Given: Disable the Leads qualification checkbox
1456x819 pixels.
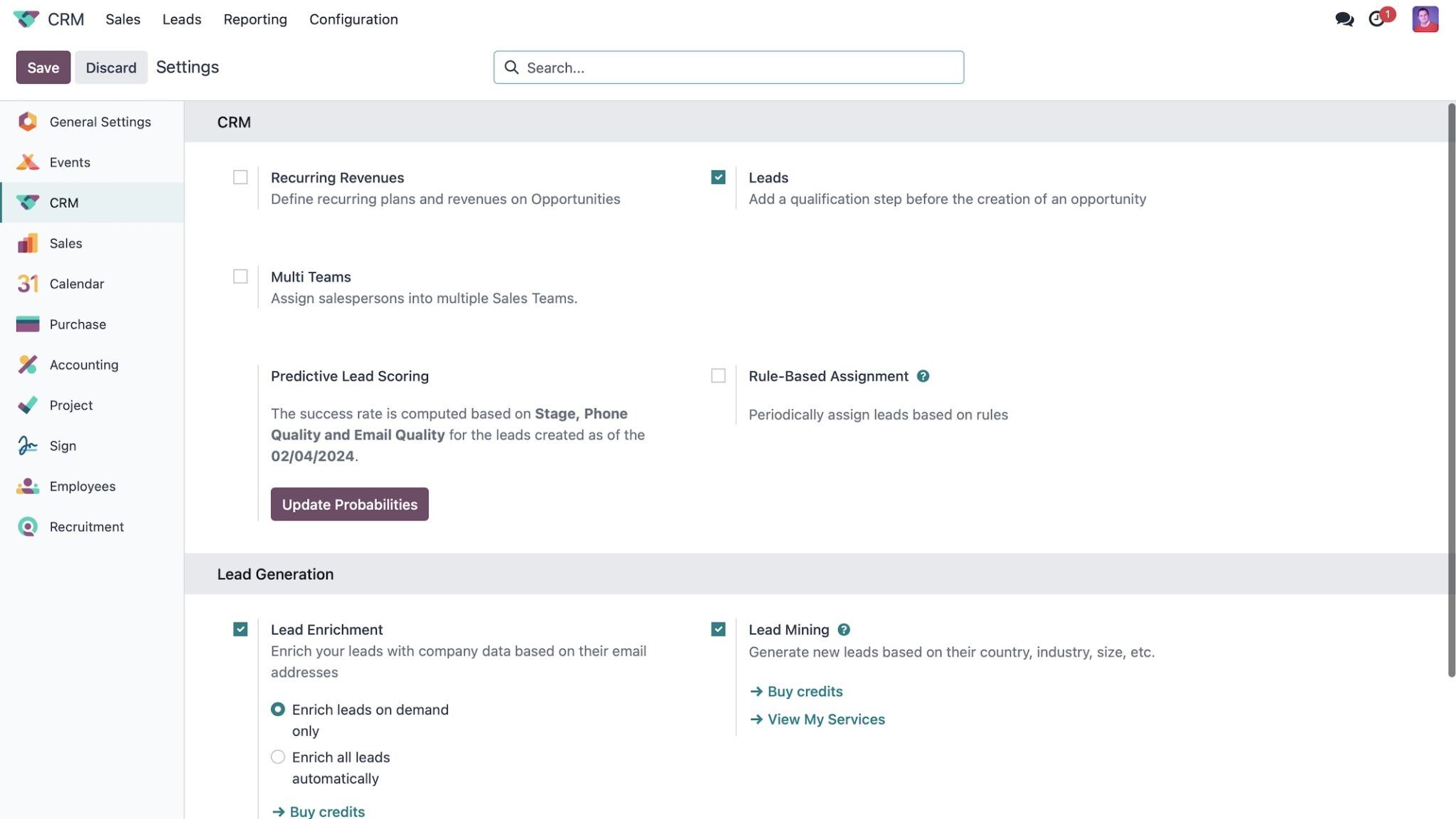Looking at the screenshot, I should (718, 177).
